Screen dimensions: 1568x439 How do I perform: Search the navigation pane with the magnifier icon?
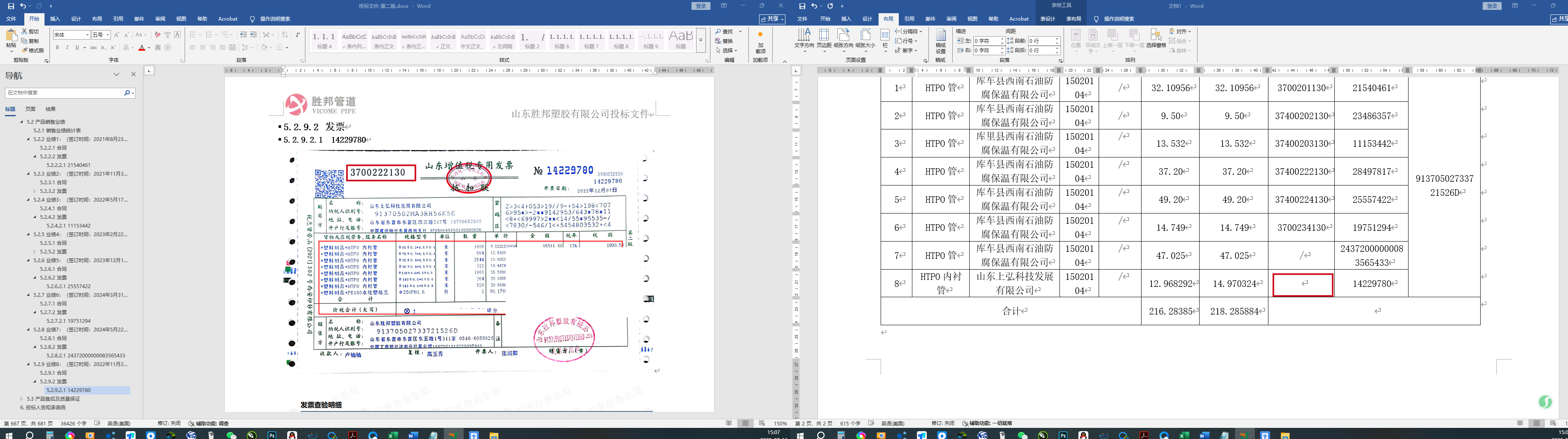127,93
